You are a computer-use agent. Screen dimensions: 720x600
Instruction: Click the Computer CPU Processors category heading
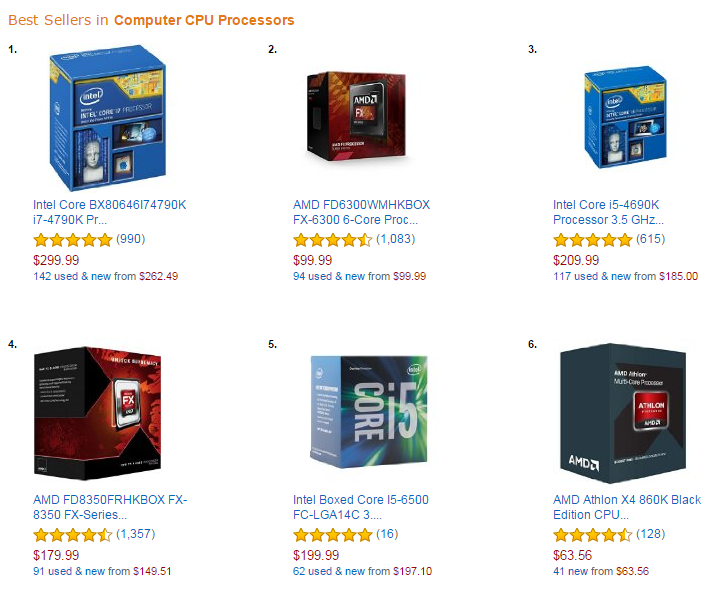point(204,20)
